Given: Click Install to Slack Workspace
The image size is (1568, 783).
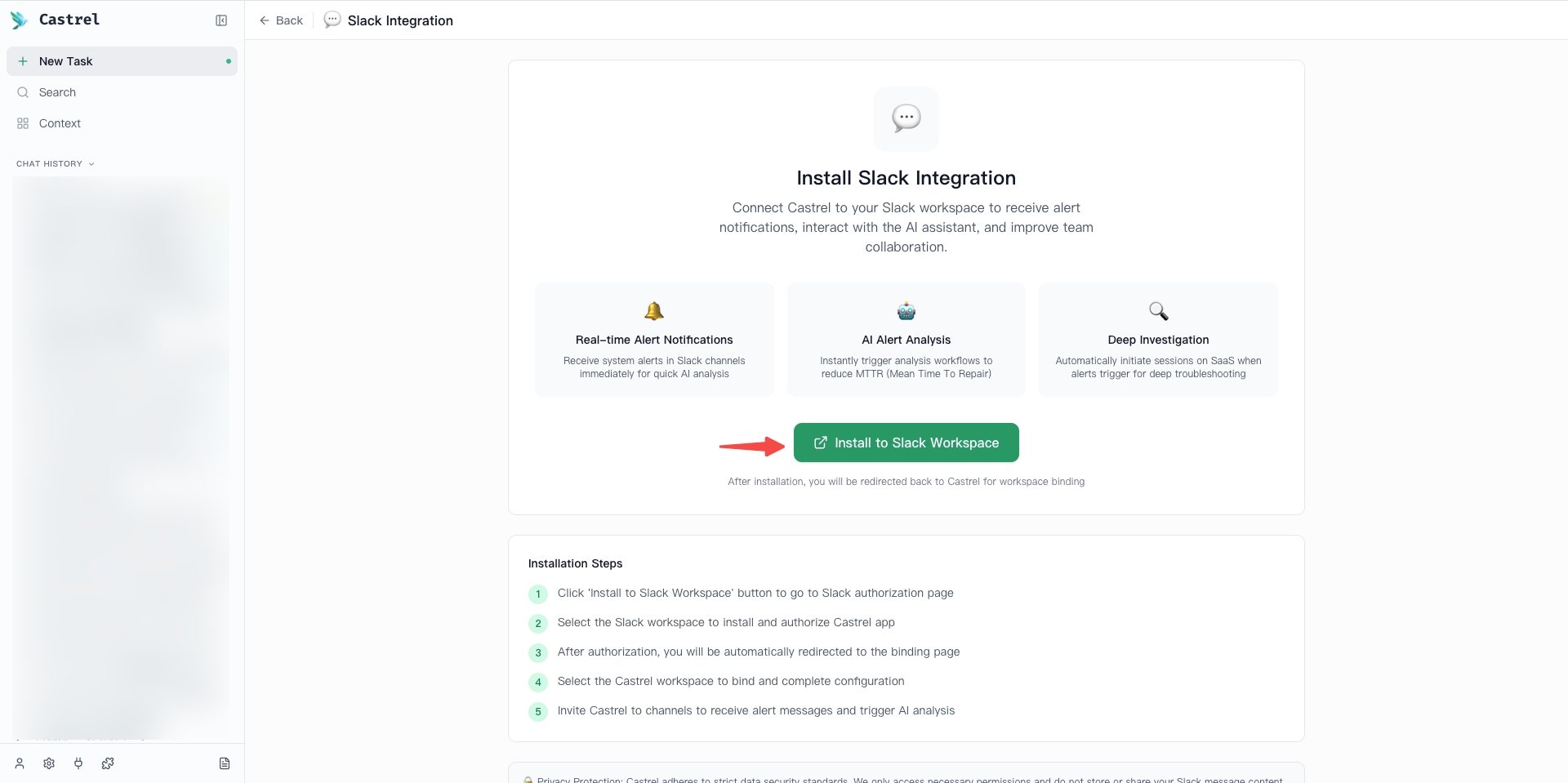Looking at the screenshot, I should tap(906, 443).
